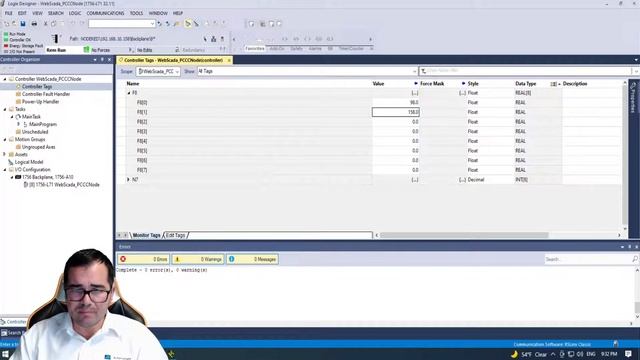Viewport: 640px width, 360px height.
Task: Toggle the 0 Messages filter button
Action: 252,259
